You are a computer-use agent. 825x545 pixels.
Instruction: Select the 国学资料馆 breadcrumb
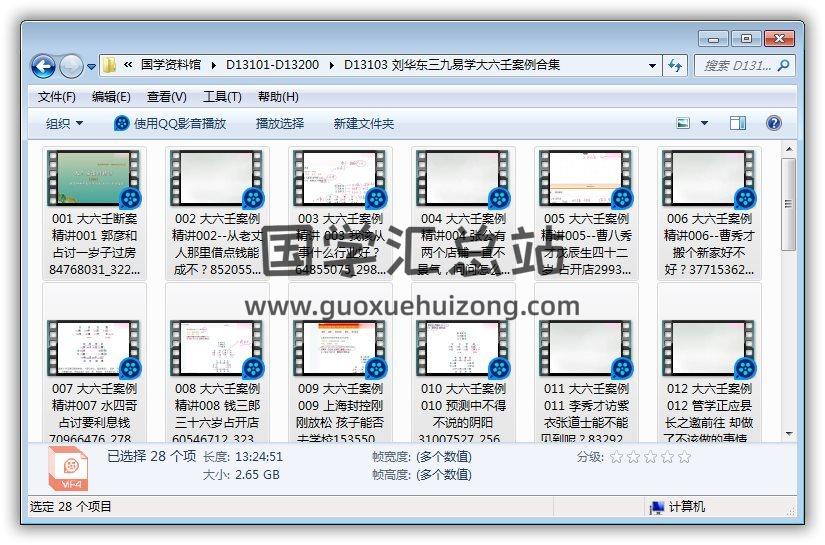coord(171,65)
